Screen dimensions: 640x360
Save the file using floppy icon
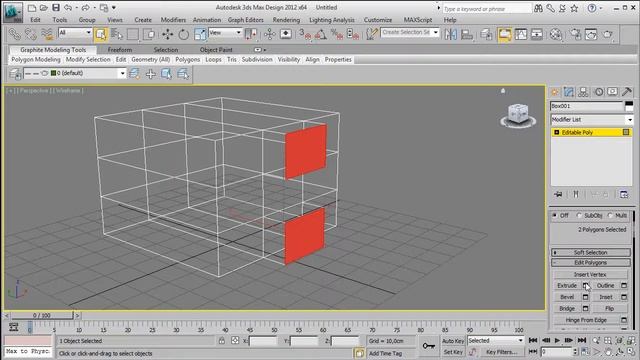pos(56,7)
